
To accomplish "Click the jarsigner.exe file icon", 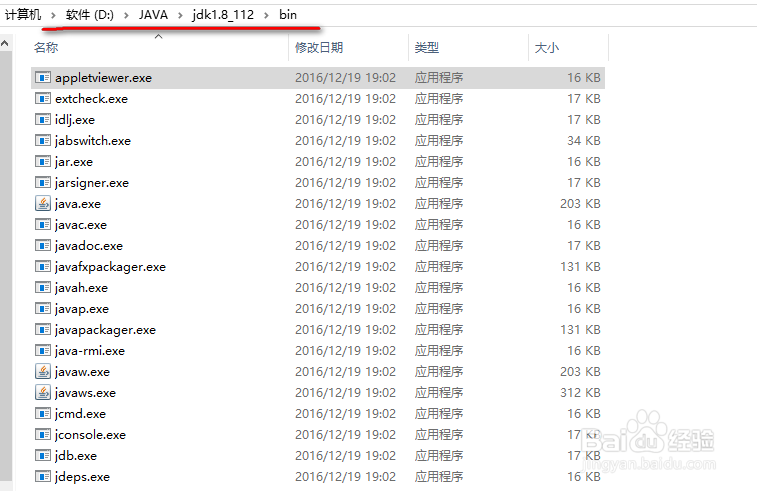I will point(43,182).
